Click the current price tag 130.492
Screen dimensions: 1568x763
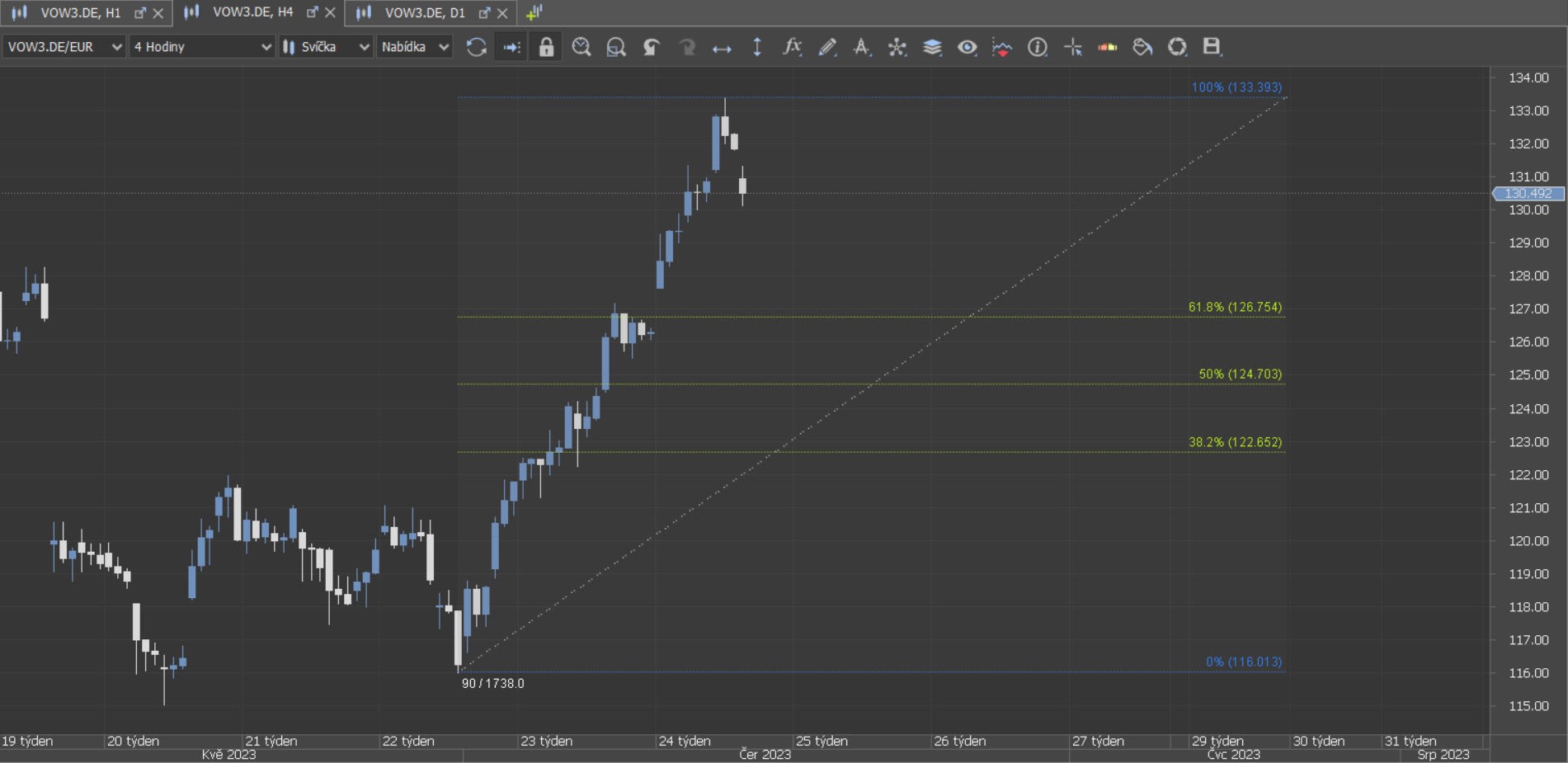pos(1528,193)
